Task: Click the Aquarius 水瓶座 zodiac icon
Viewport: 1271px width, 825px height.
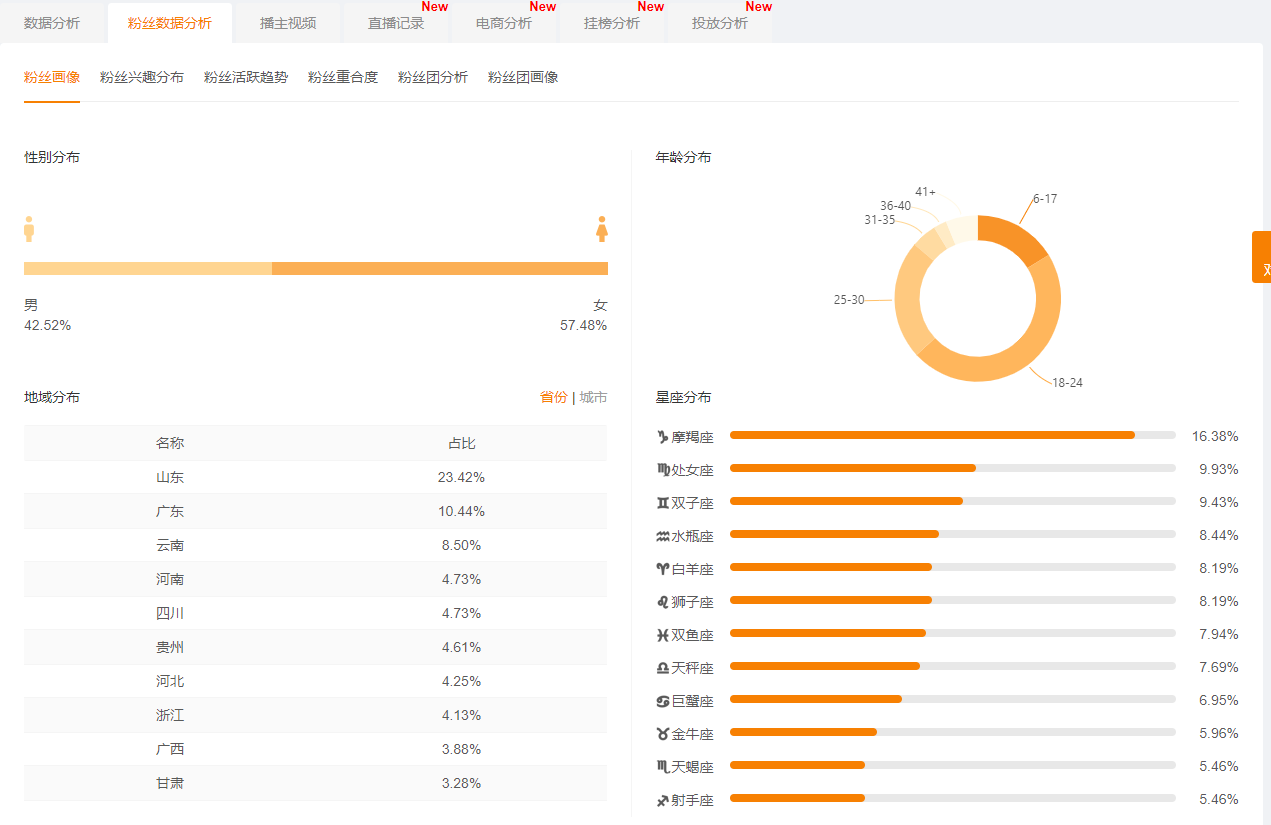Action: tap(662, 536)
